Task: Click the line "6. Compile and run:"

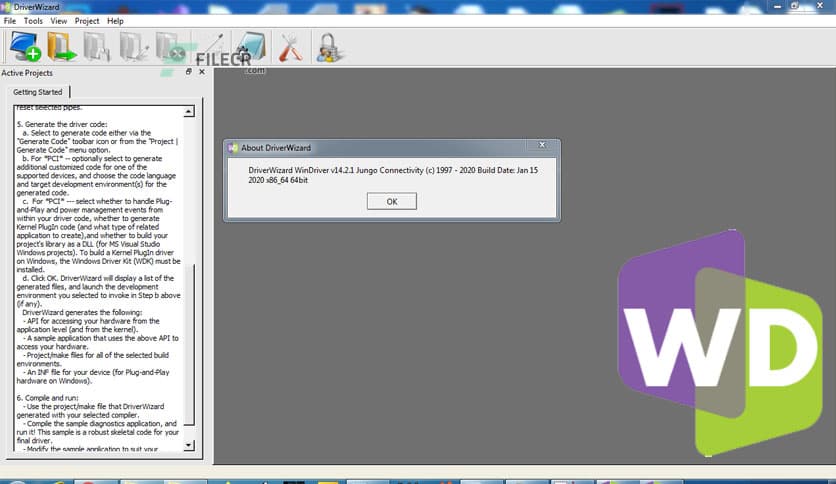Action: [x=47, y=398]
